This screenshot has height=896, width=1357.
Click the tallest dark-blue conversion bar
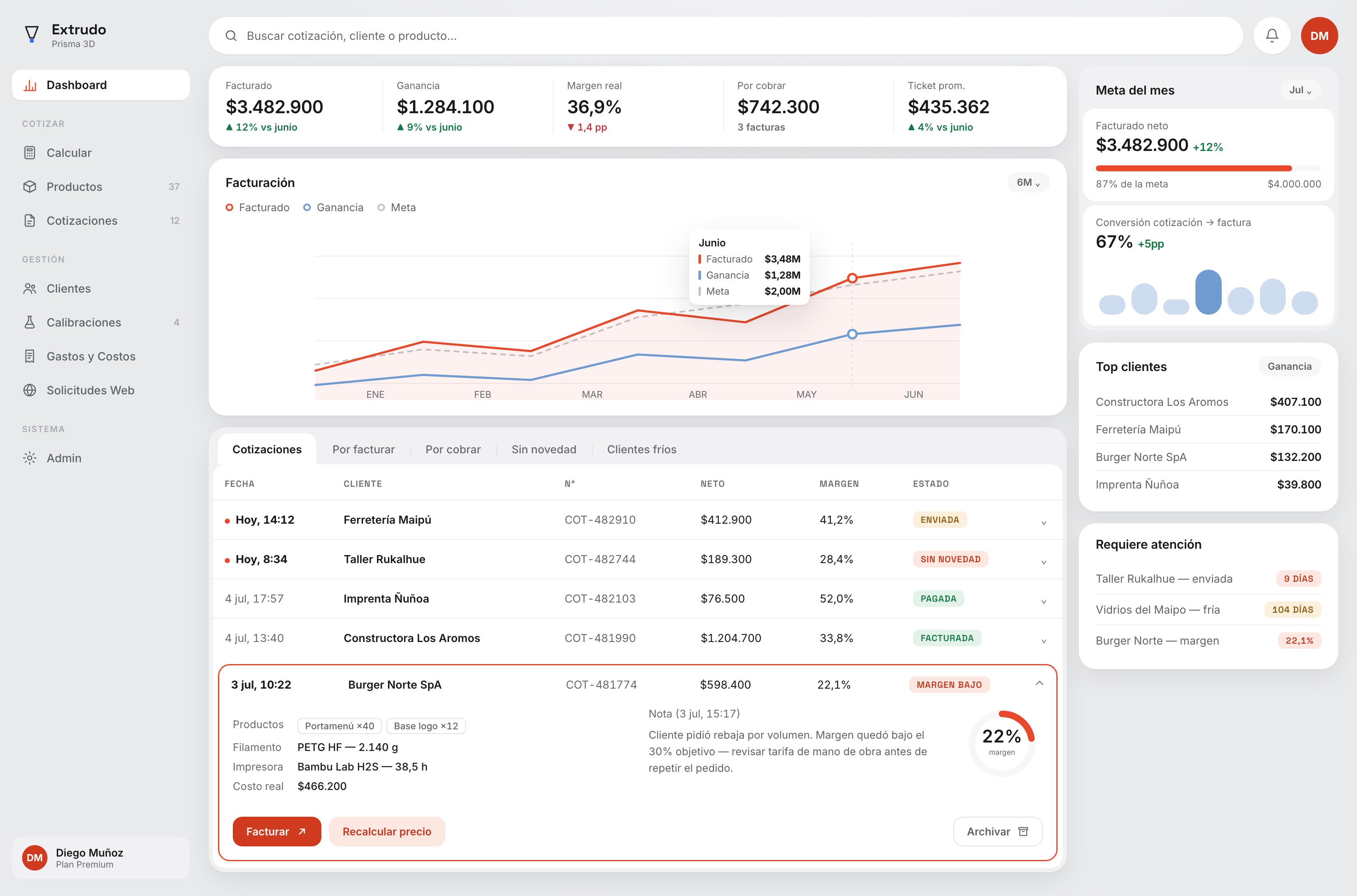pyautogui.click(x=1209, y=292)
